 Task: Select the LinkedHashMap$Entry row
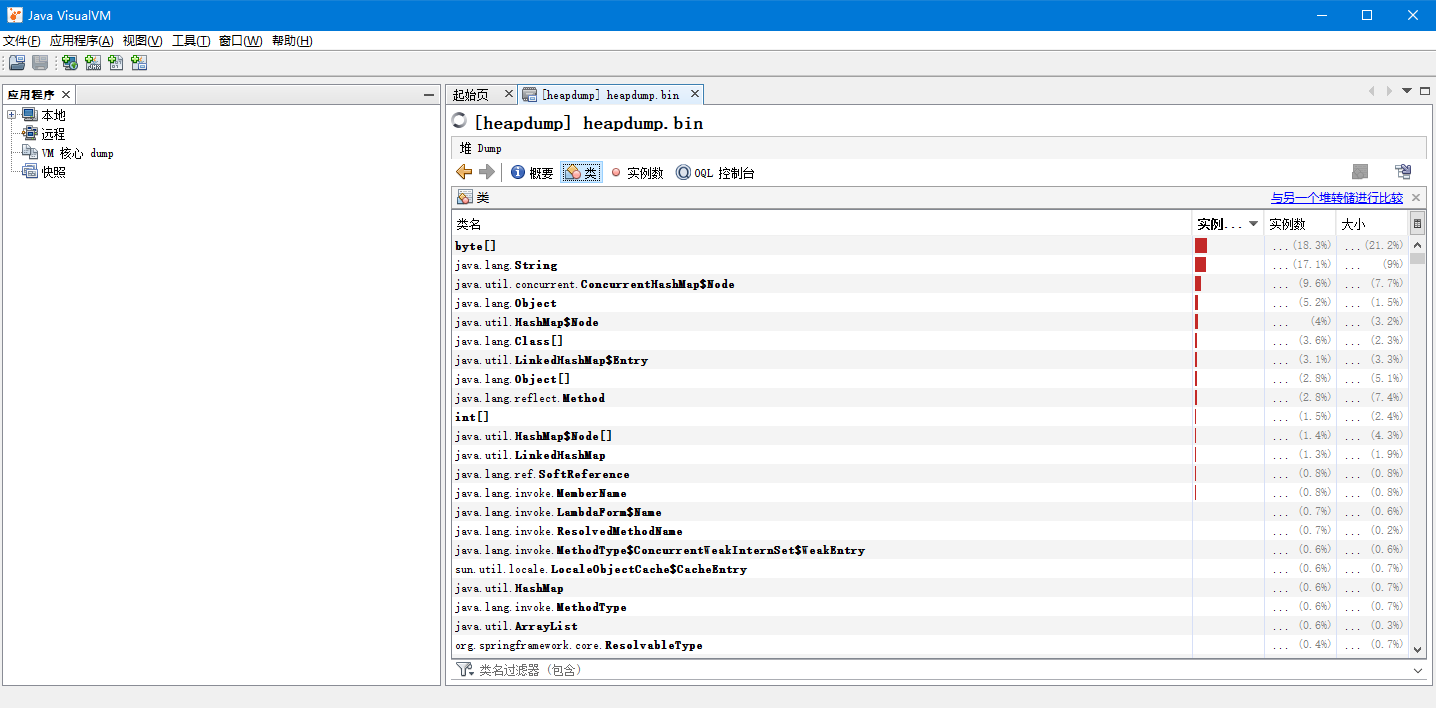pyautogui.click(x=930, y=360)
